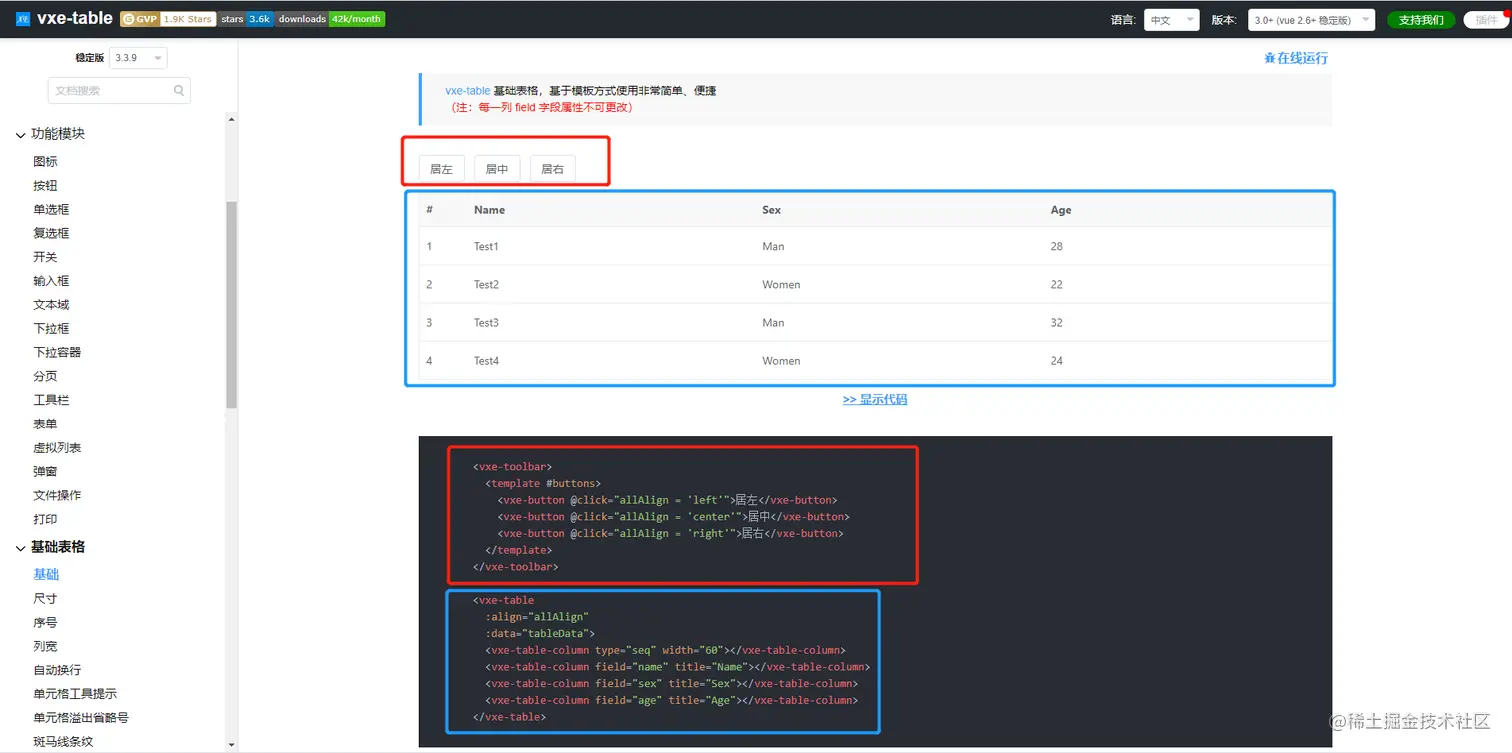Screen dimensions: 1512x753
Task: Open the 序号 menu item
Action: 45,622
